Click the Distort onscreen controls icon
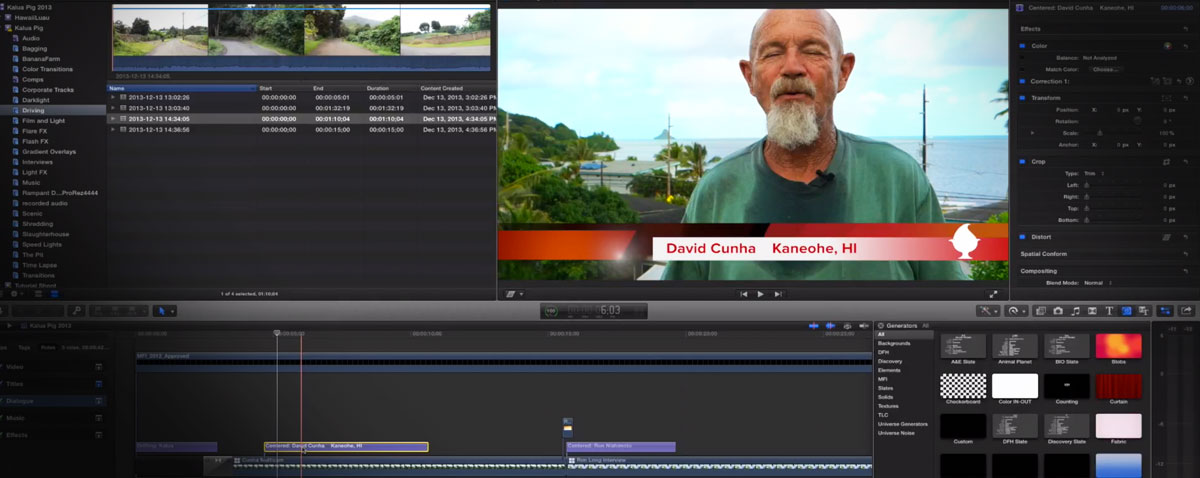1200x478 pixels. (1167, 237)
